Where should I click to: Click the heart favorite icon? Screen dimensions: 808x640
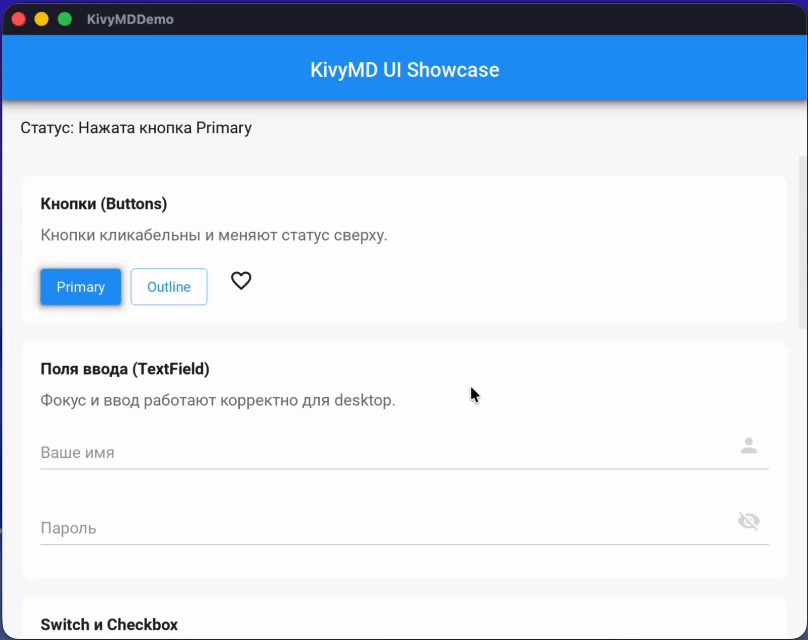pos(241,281)
